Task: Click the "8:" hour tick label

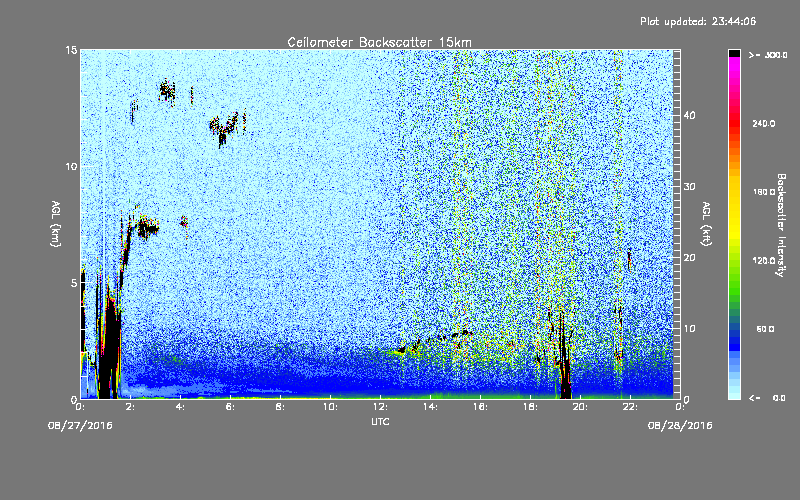Action: tap(281, 407)
